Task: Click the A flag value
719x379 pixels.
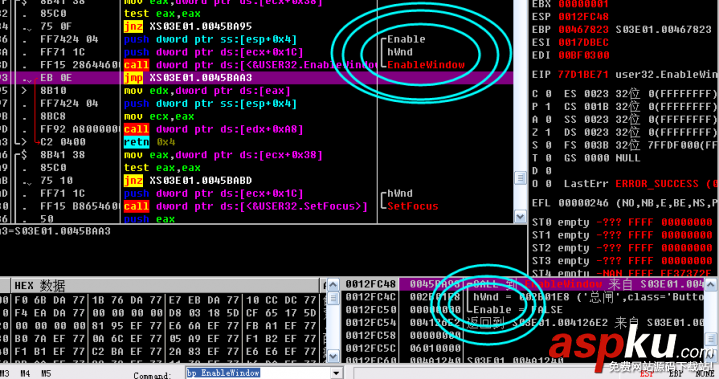Action: (548, 120)
